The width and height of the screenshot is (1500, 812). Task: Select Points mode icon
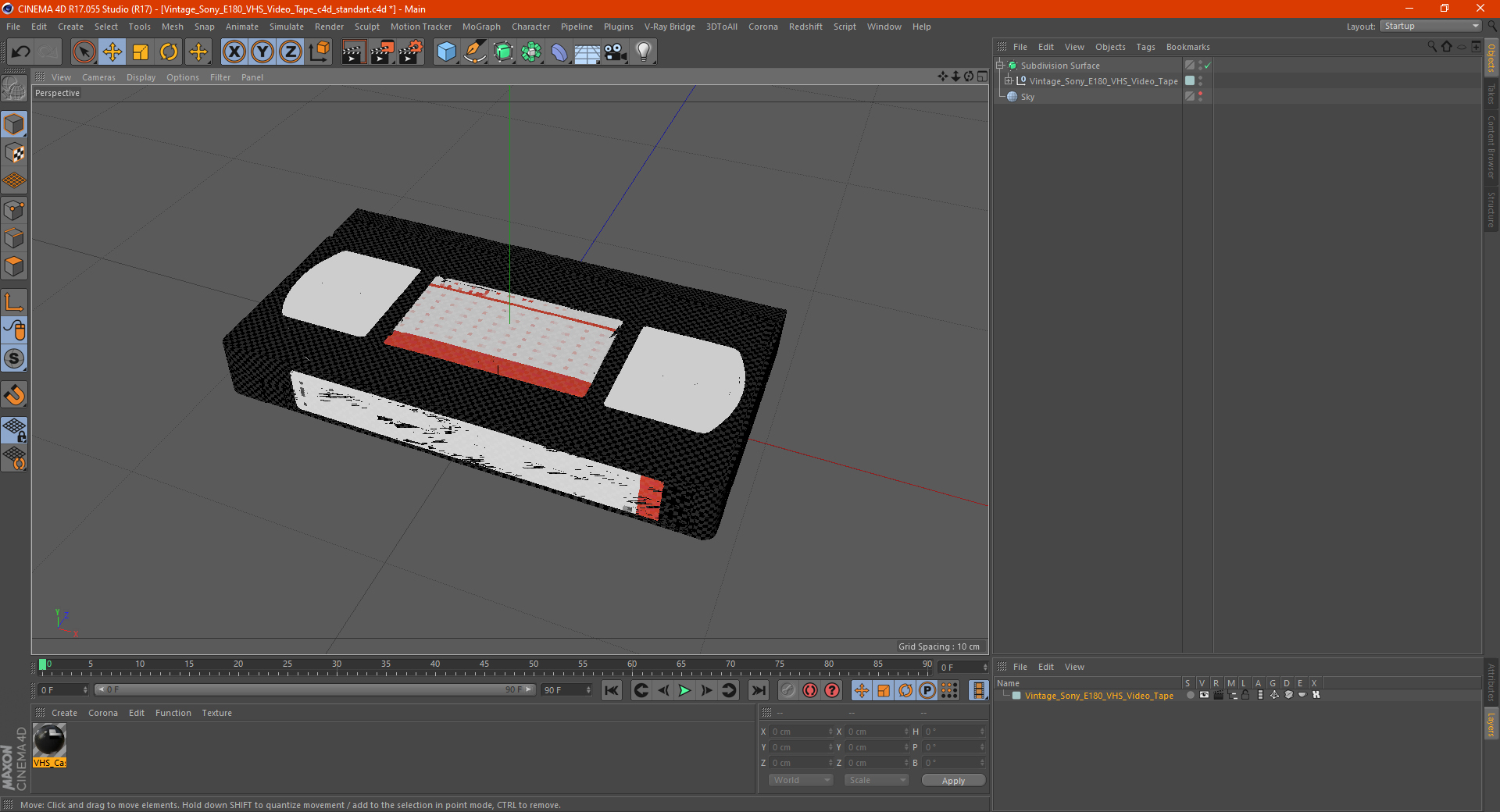point(14,210)
